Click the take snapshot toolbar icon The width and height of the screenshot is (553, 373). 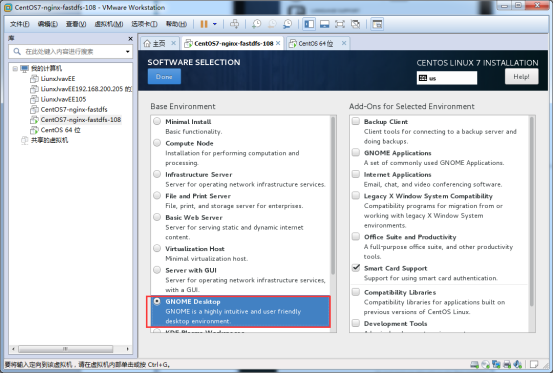pyautogui.click(x=256, y=24)
